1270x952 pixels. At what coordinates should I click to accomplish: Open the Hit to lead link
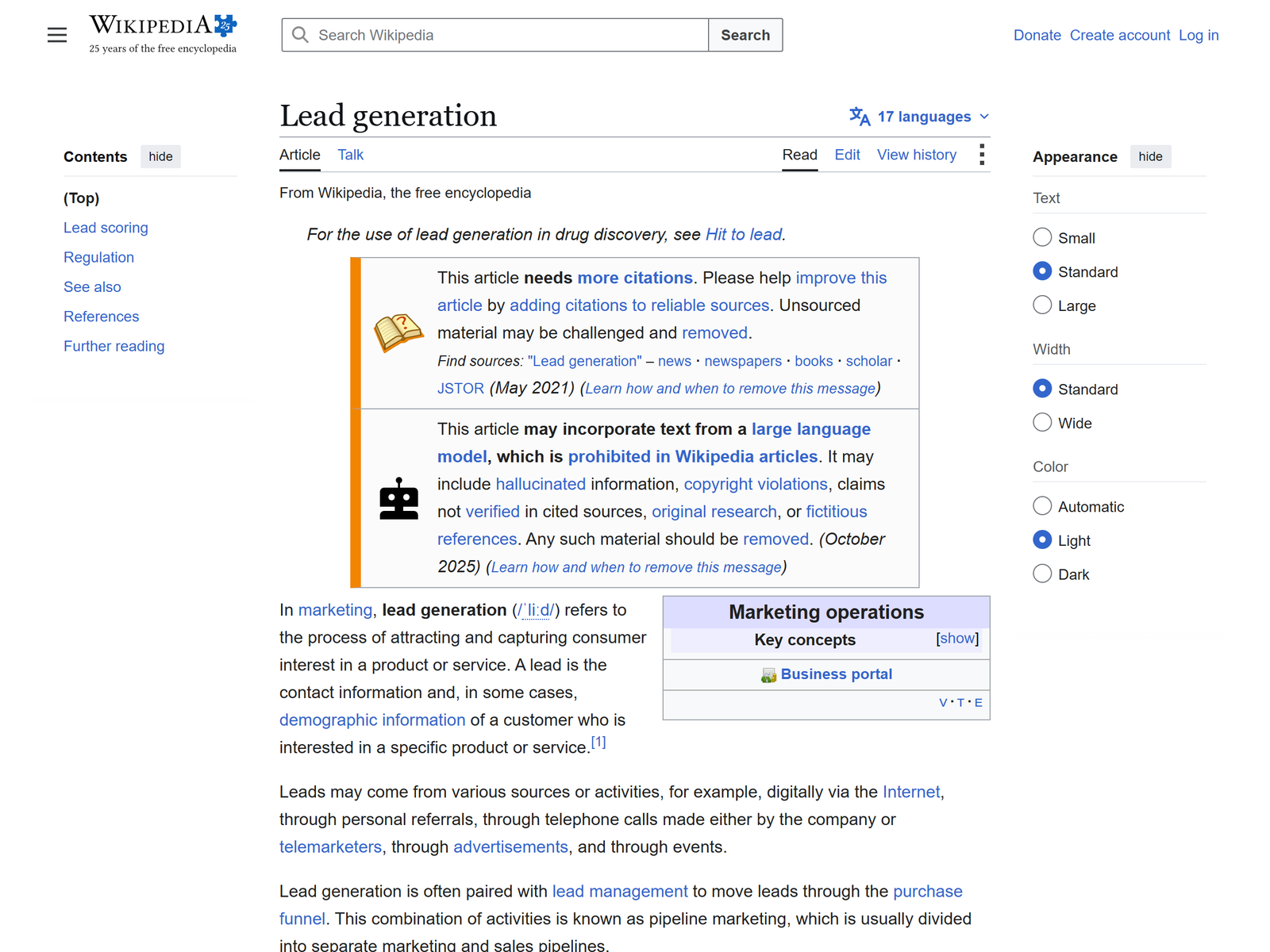pos(744,234)
